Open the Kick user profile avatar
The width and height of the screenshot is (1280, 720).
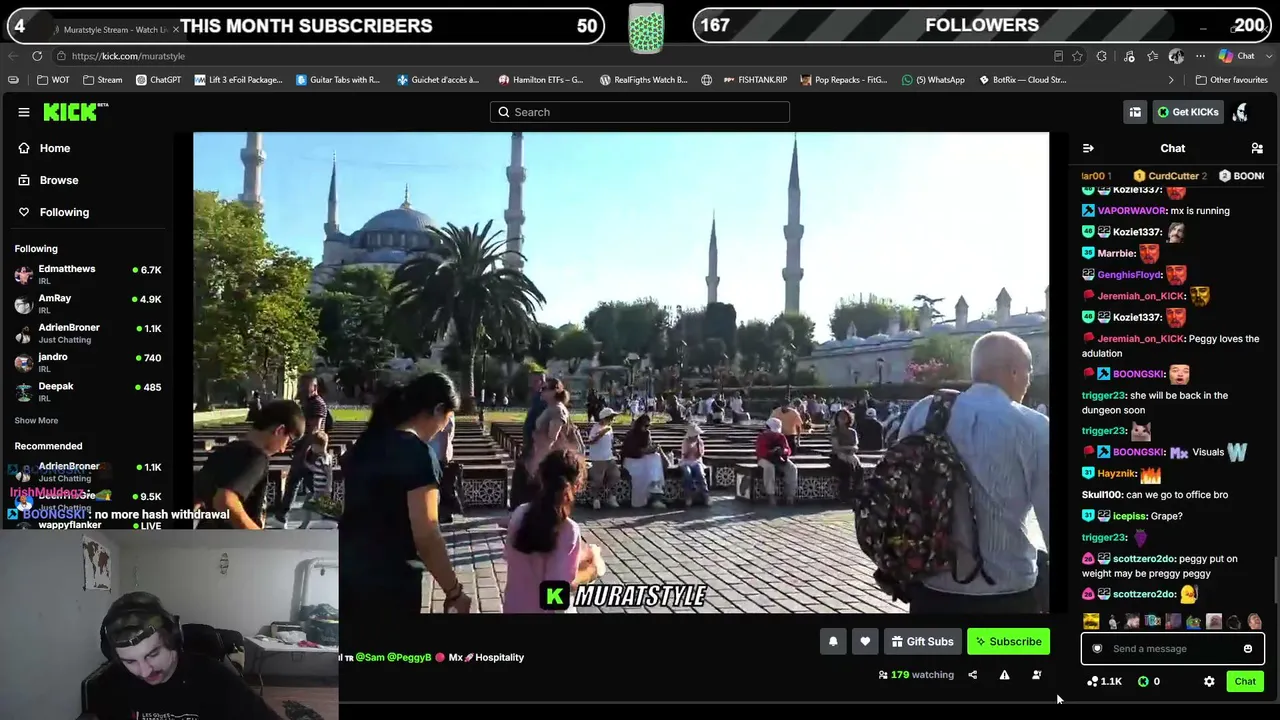pyautogui.click(x=1240, y=112)
